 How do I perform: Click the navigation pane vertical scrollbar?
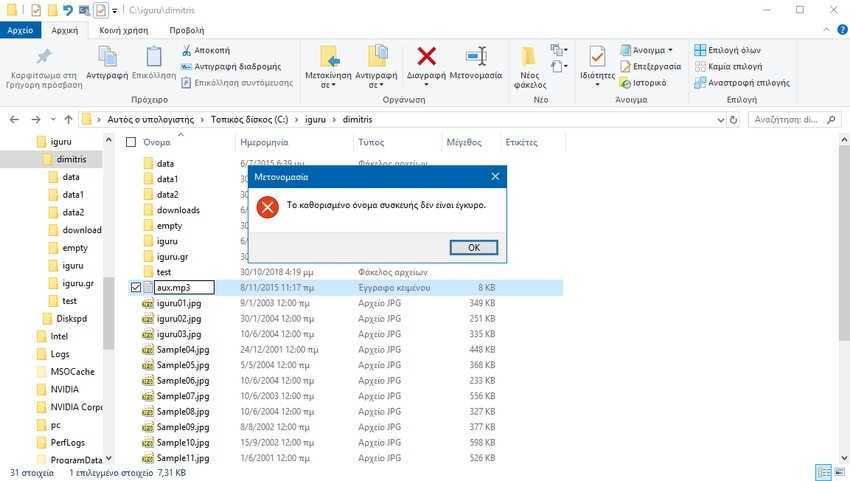click(x=108, y=315)
